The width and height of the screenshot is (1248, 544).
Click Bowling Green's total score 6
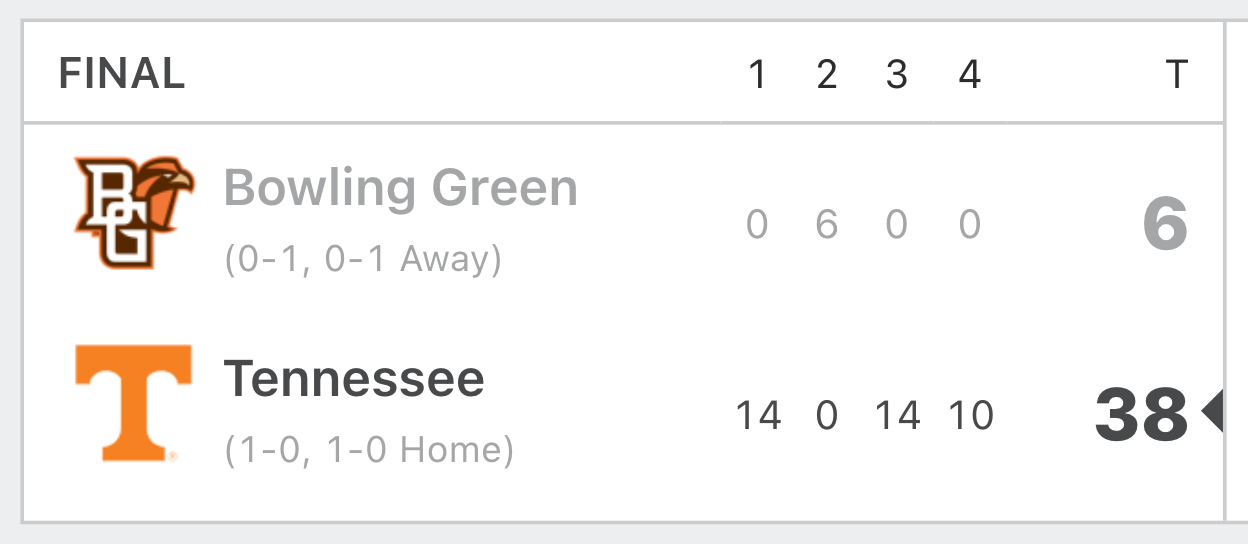click(x=1166, y=224)
